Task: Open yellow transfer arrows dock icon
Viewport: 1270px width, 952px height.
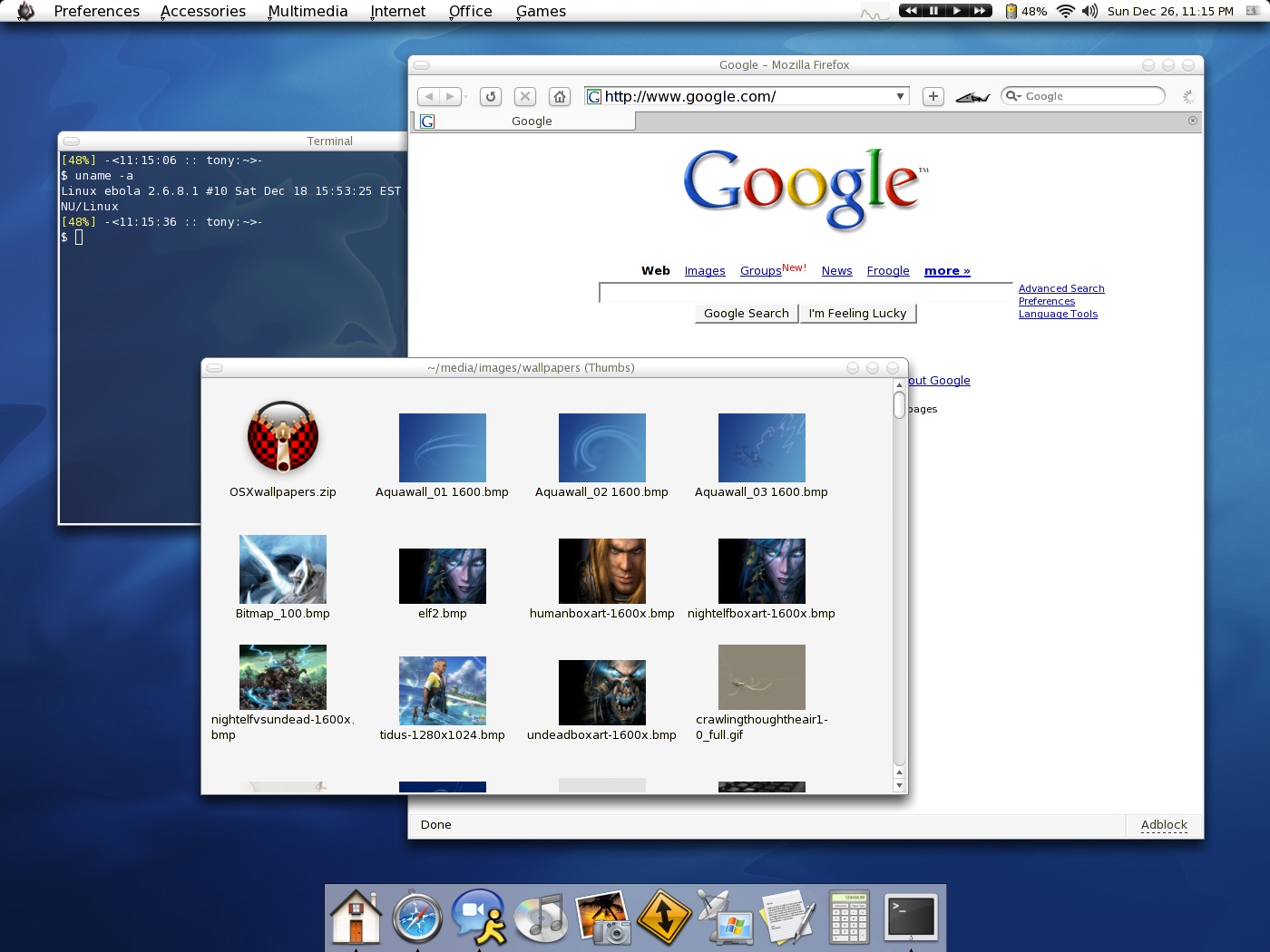Action: 664,918
